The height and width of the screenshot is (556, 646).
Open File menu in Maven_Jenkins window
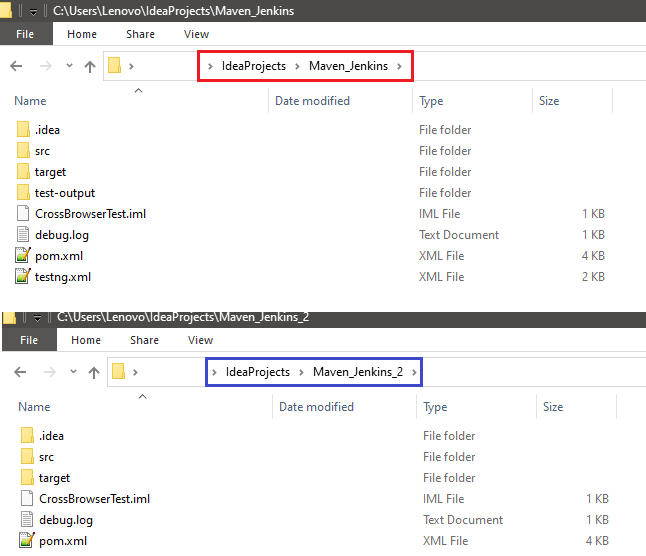[25, 34]
